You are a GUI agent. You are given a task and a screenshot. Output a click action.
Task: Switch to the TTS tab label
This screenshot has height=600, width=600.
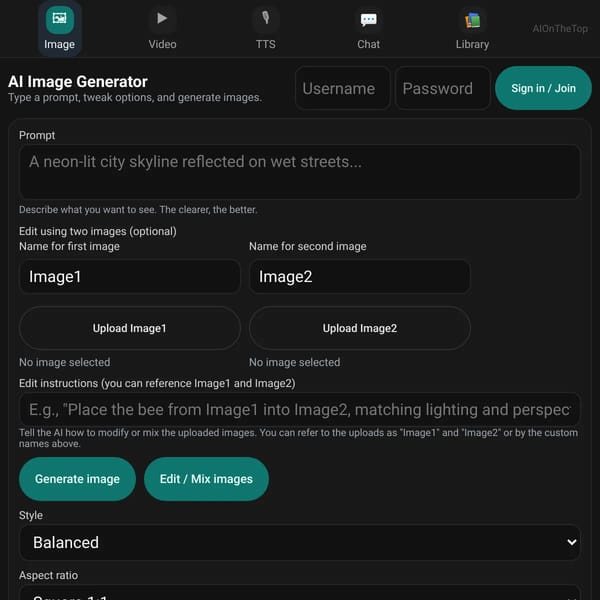(266, 44)
